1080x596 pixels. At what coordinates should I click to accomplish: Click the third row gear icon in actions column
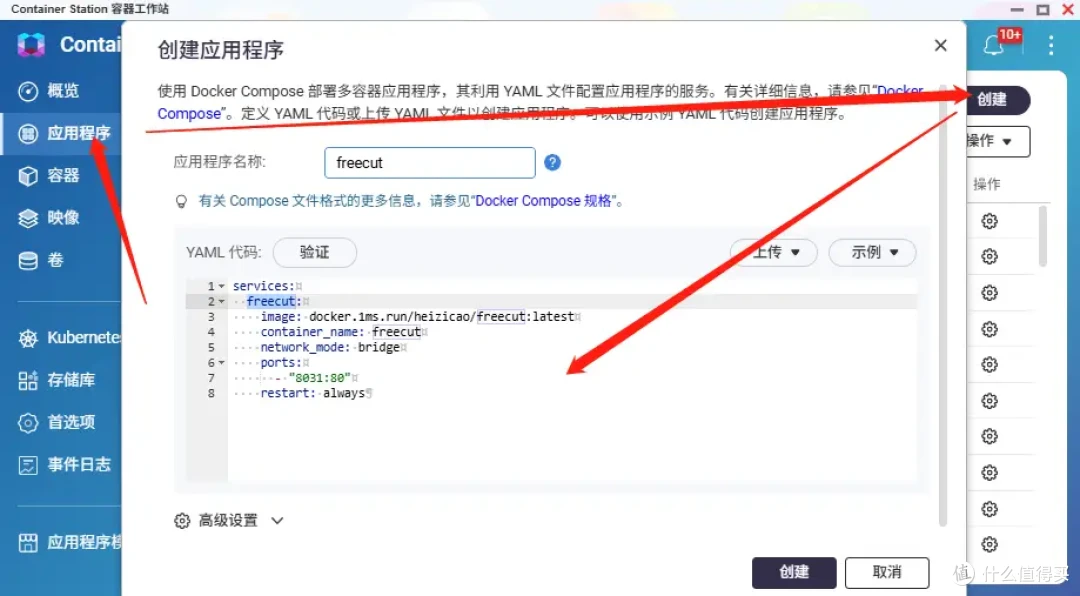coord(990,293)
